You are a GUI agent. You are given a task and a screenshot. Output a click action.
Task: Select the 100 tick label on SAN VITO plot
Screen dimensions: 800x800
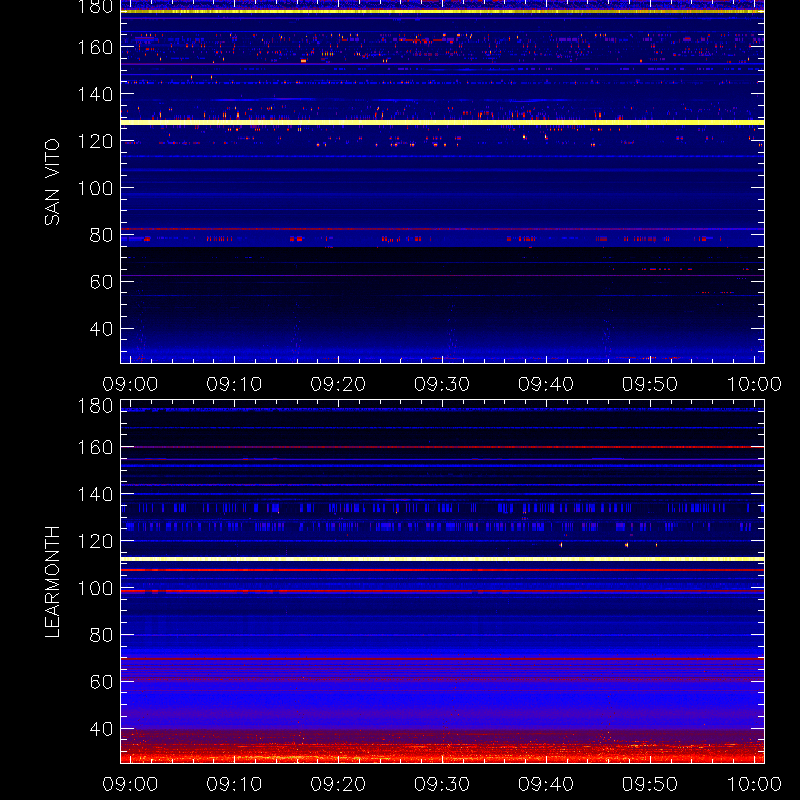click(95, 188)
